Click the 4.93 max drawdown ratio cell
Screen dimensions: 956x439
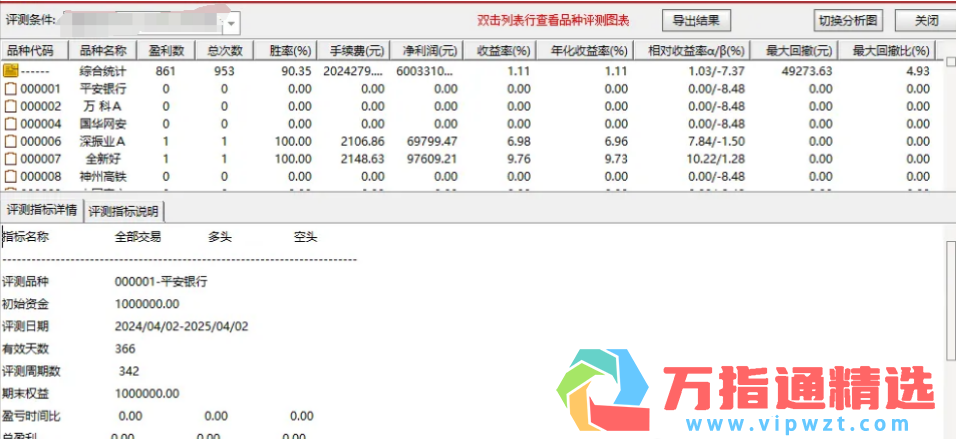918,71
